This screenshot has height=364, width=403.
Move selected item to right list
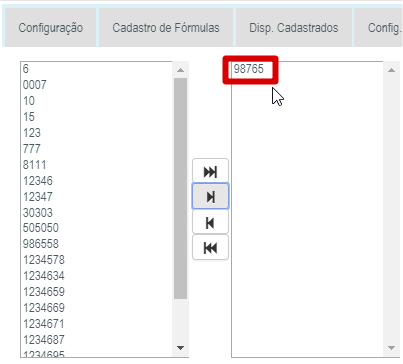coord(210,197)
